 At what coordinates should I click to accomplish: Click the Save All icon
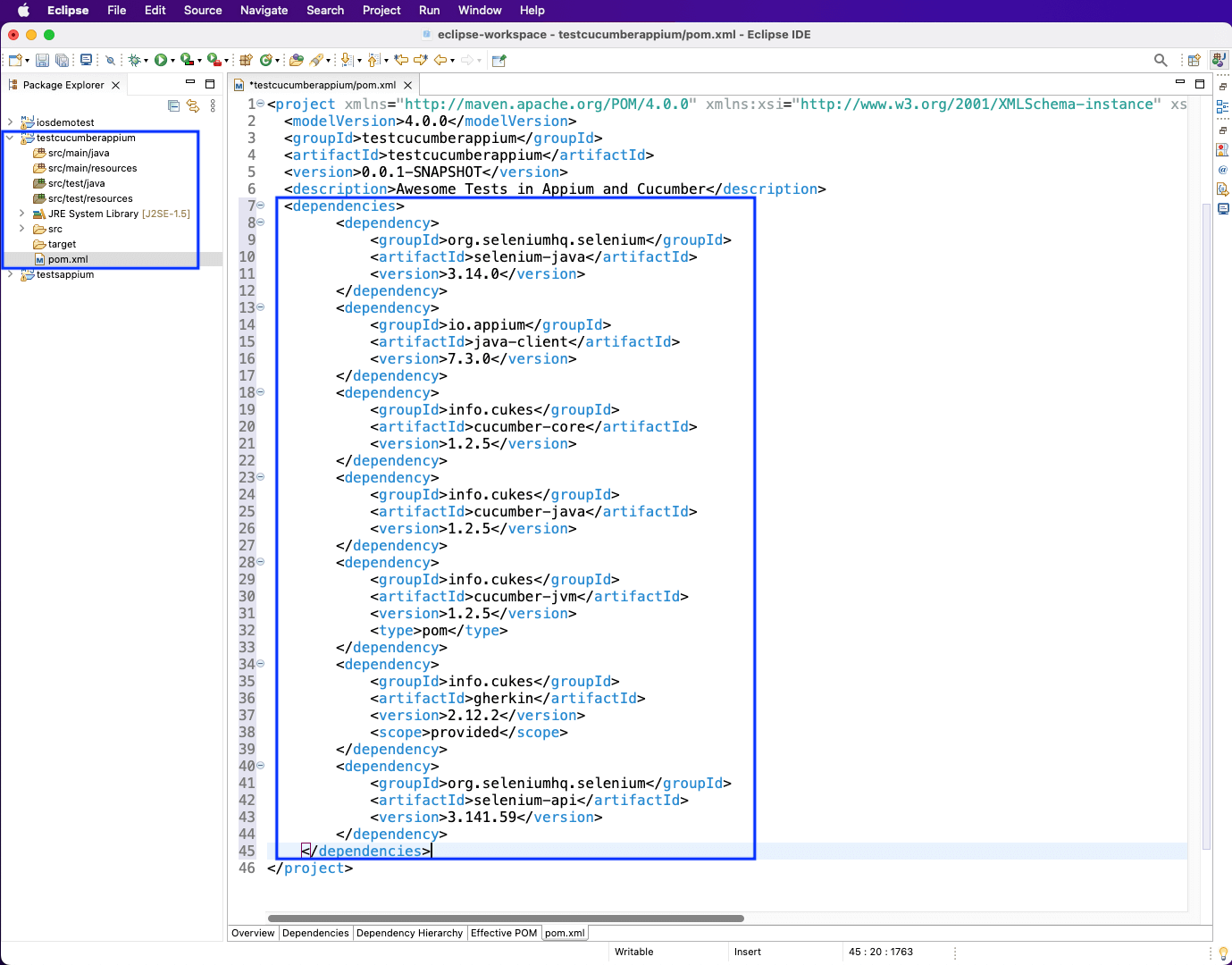[62, 60]
